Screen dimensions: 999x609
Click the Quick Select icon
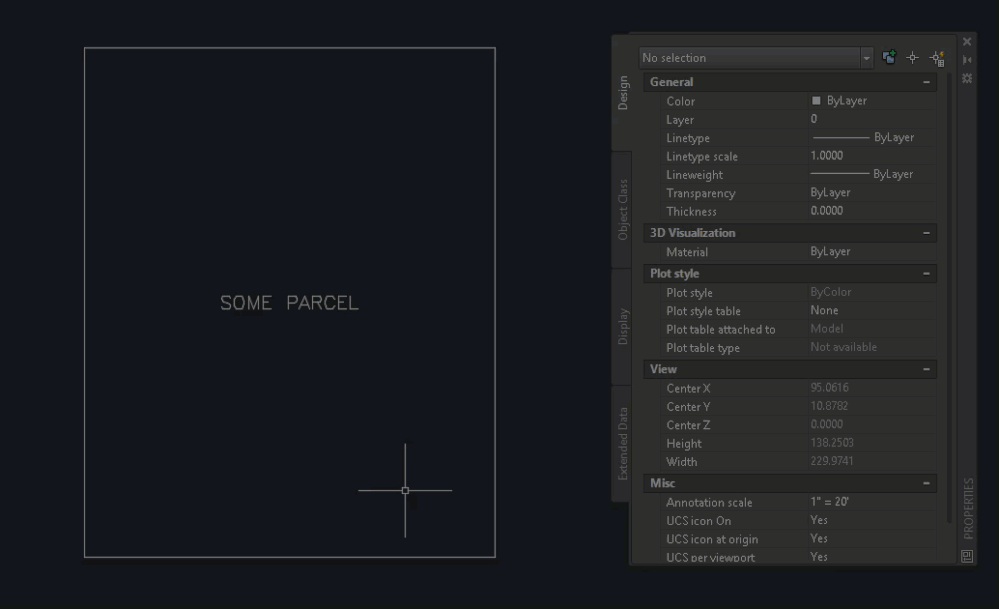(937, 58)
